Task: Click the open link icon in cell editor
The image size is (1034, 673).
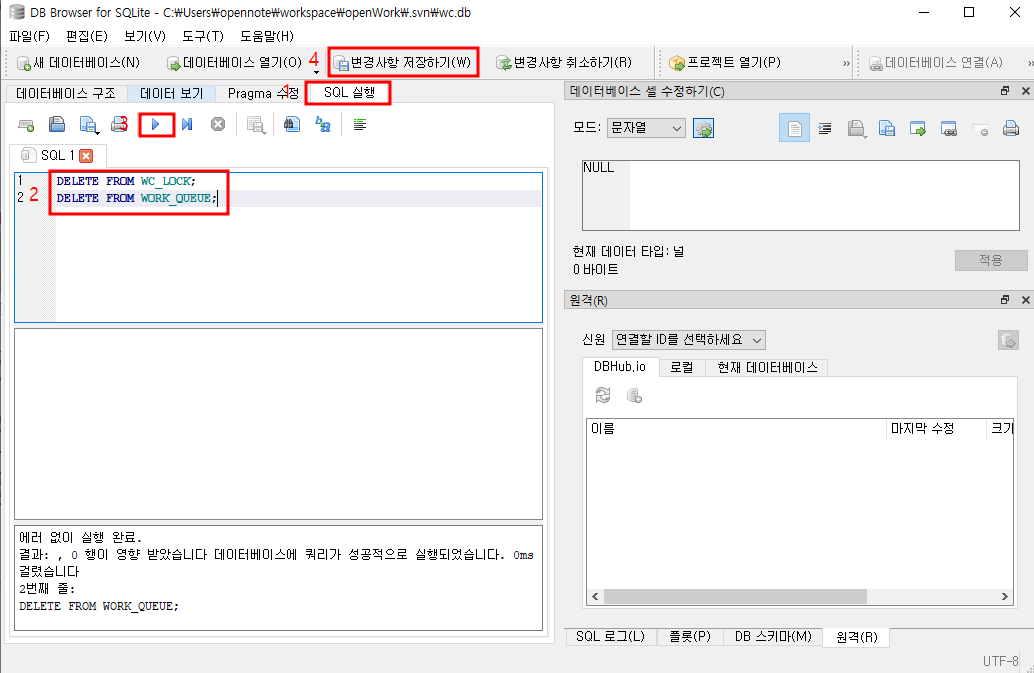Action: click(949, 128)
